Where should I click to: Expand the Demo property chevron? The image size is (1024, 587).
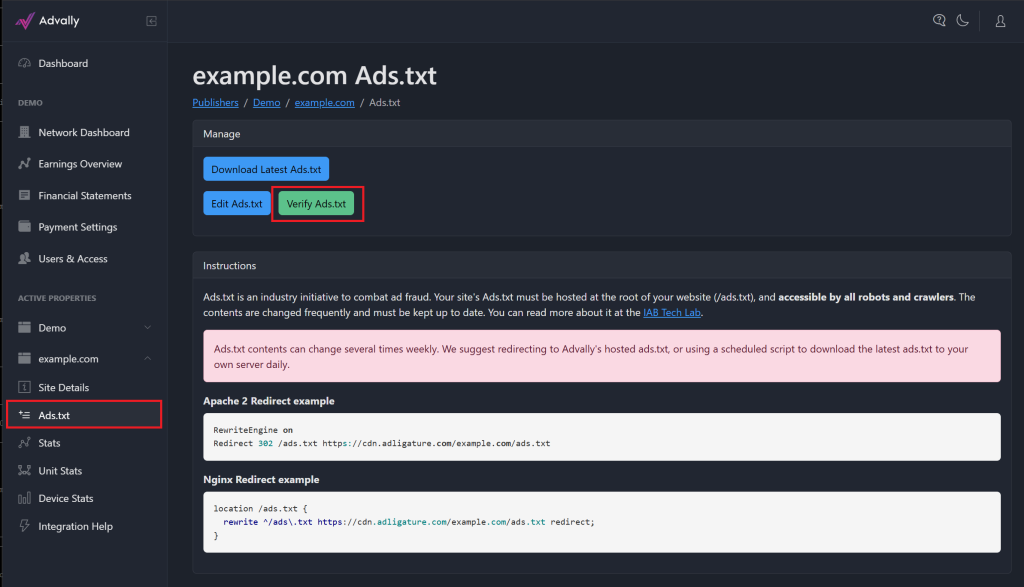148,327
